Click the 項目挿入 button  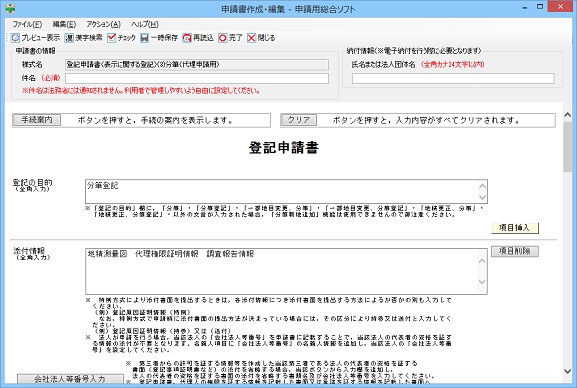[x=515, y=228]
